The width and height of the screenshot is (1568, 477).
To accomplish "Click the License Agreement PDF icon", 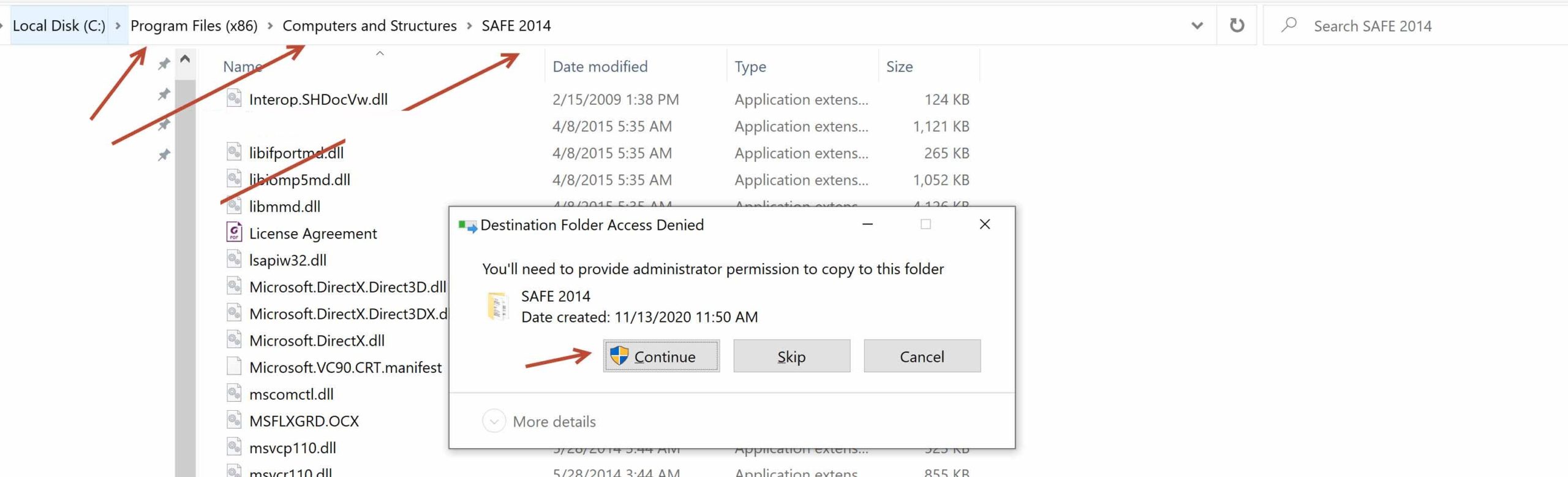I will [234, 232].
